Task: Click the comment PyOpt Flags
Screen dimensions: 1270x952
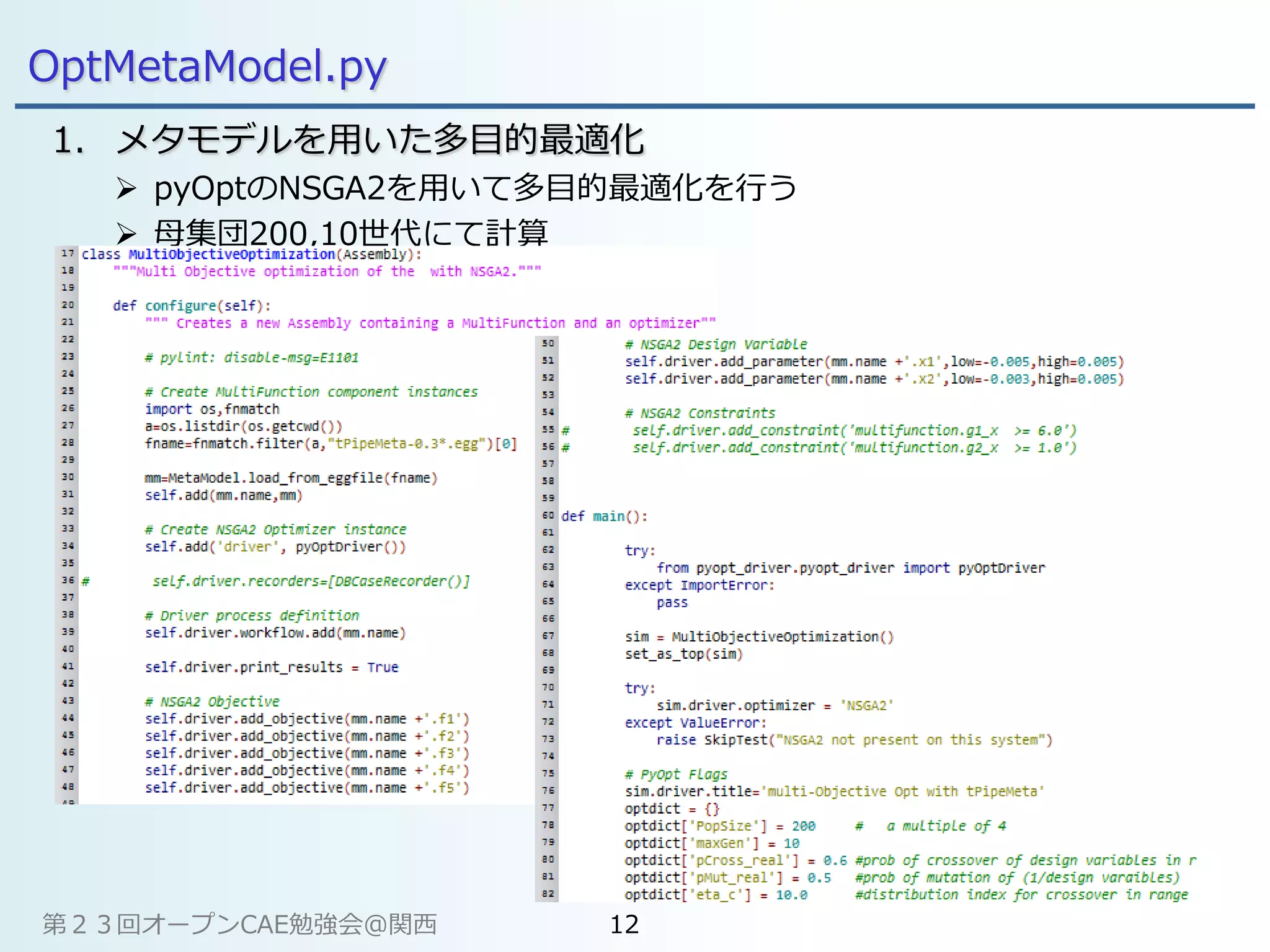Action: pos(676,774)
